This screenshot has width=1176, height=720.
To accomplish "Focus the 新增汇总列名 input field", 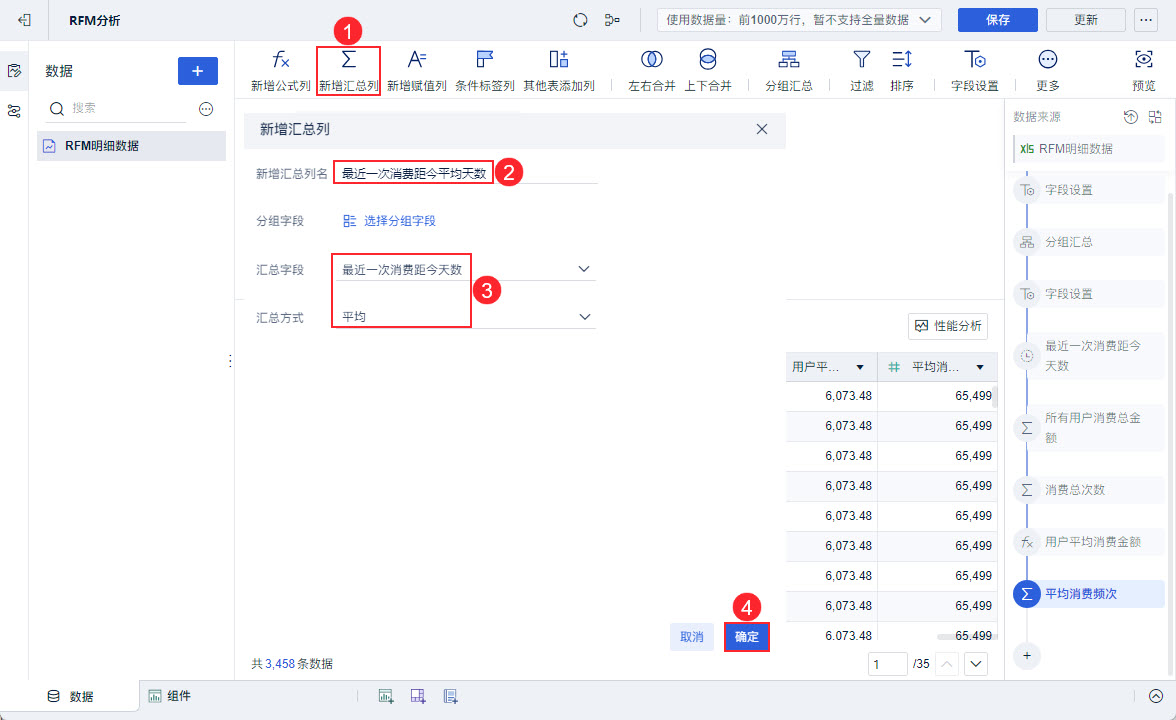I will tap(466, 173).
